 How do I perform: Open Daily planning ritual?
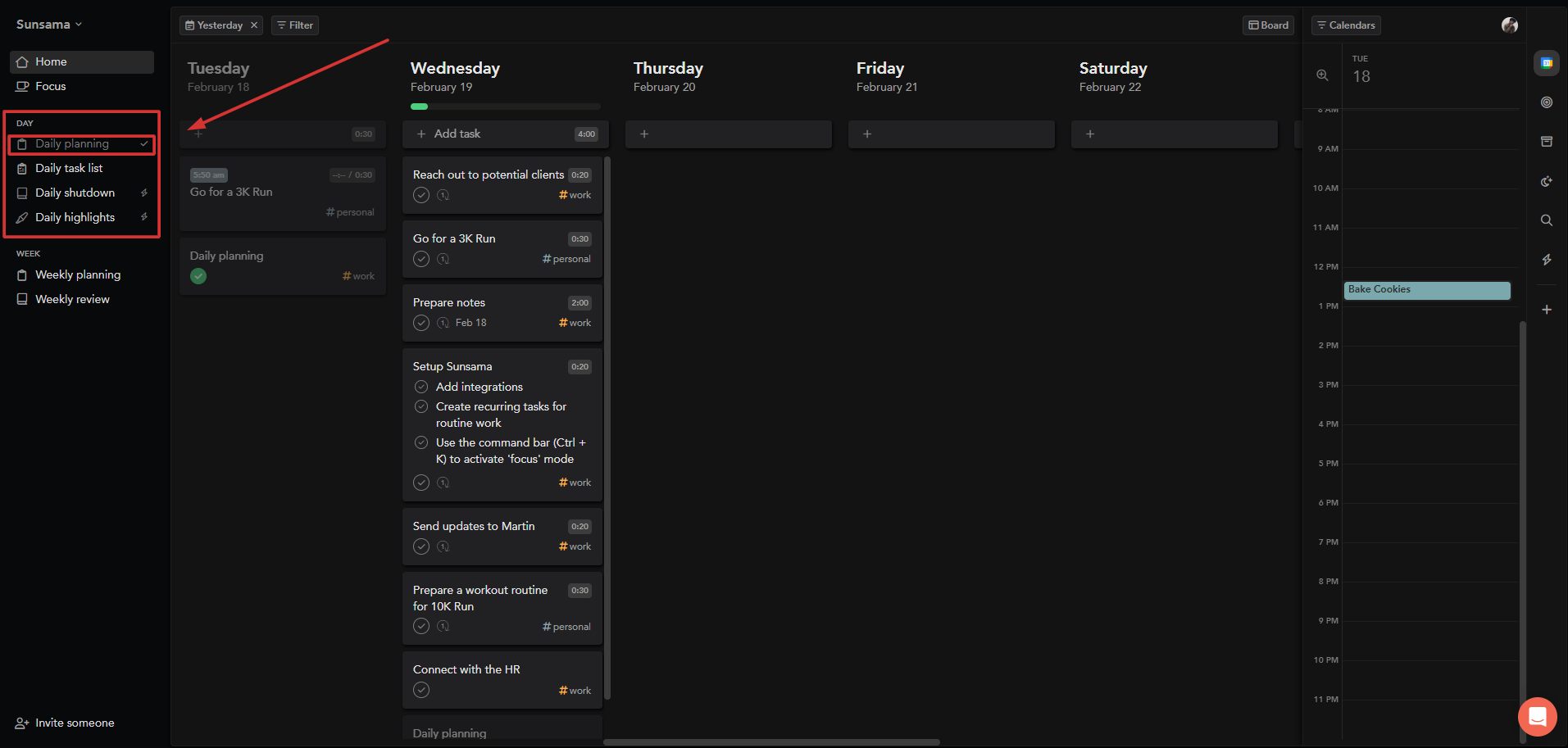coord(82,144)
